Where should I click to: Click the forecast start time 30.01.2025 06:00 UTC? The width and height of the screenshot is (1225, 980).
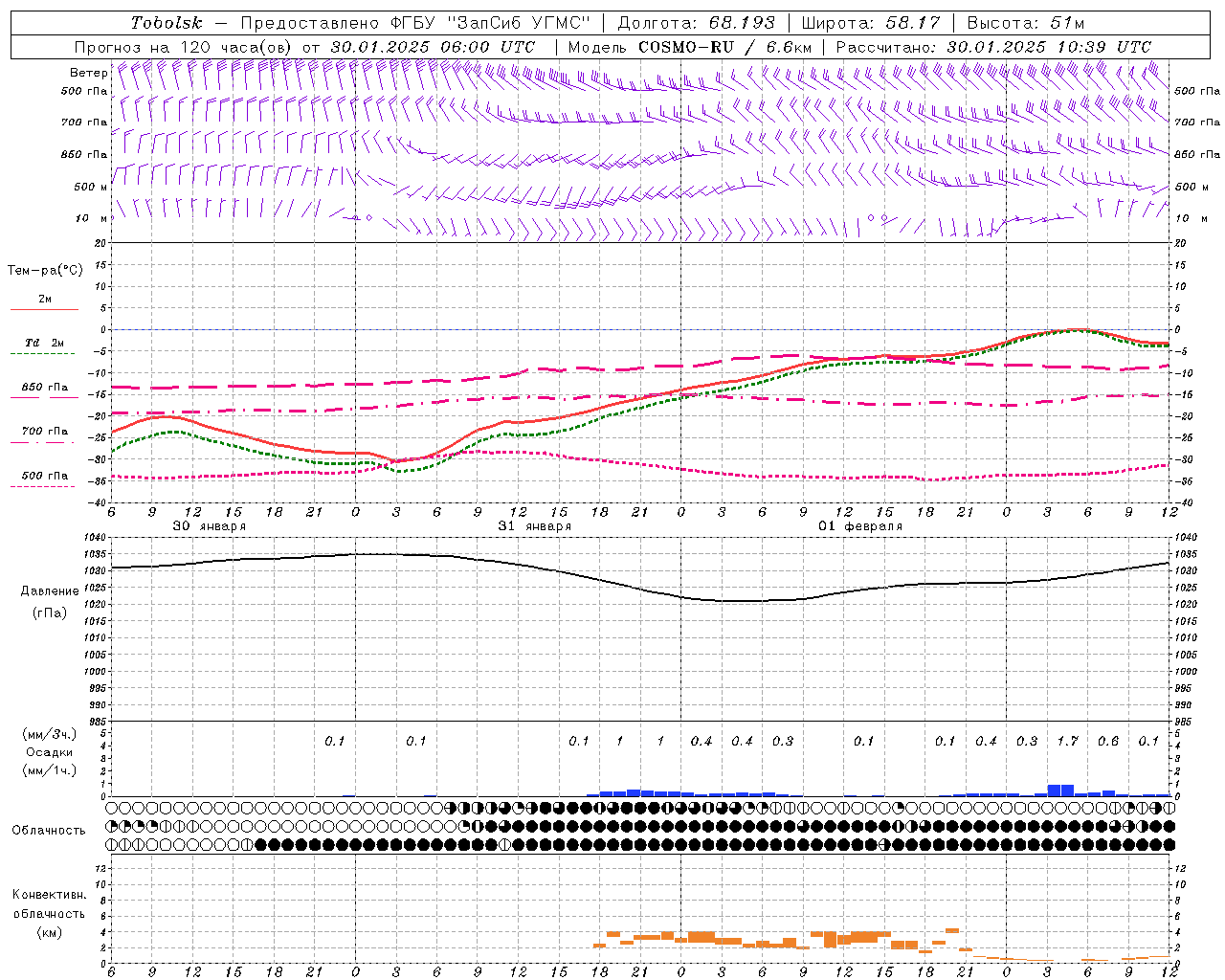(433, 47)
